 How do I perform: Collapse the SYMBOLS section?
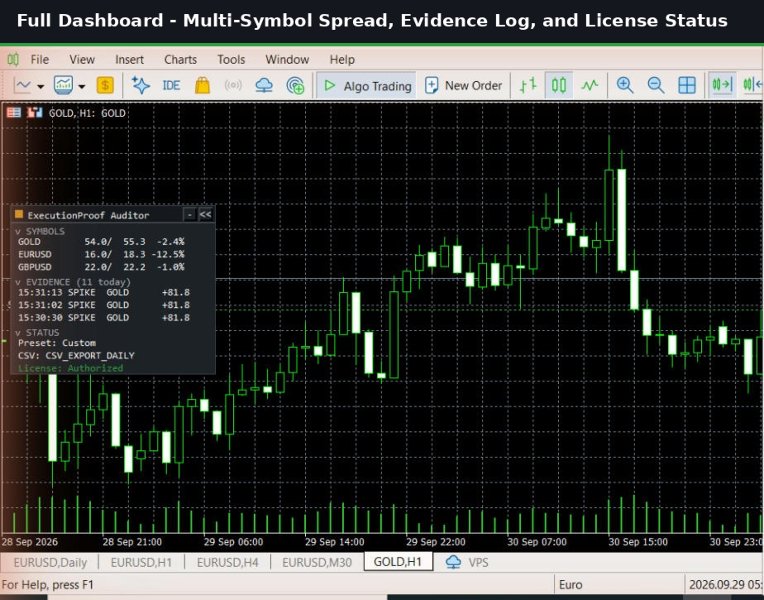[40, 231]
